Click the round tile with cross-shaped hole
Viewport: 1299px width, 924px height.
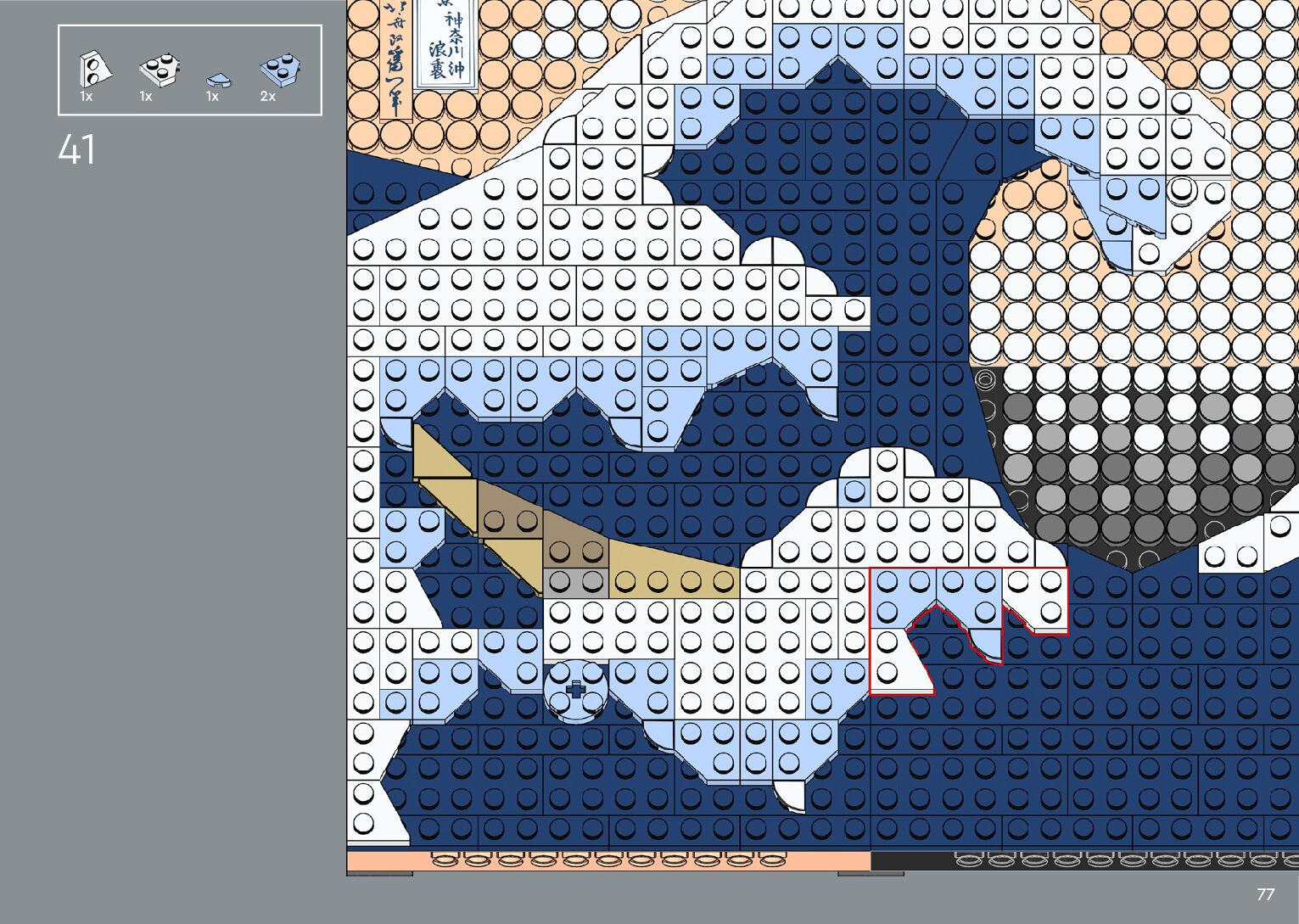click(x=575, y=690)
